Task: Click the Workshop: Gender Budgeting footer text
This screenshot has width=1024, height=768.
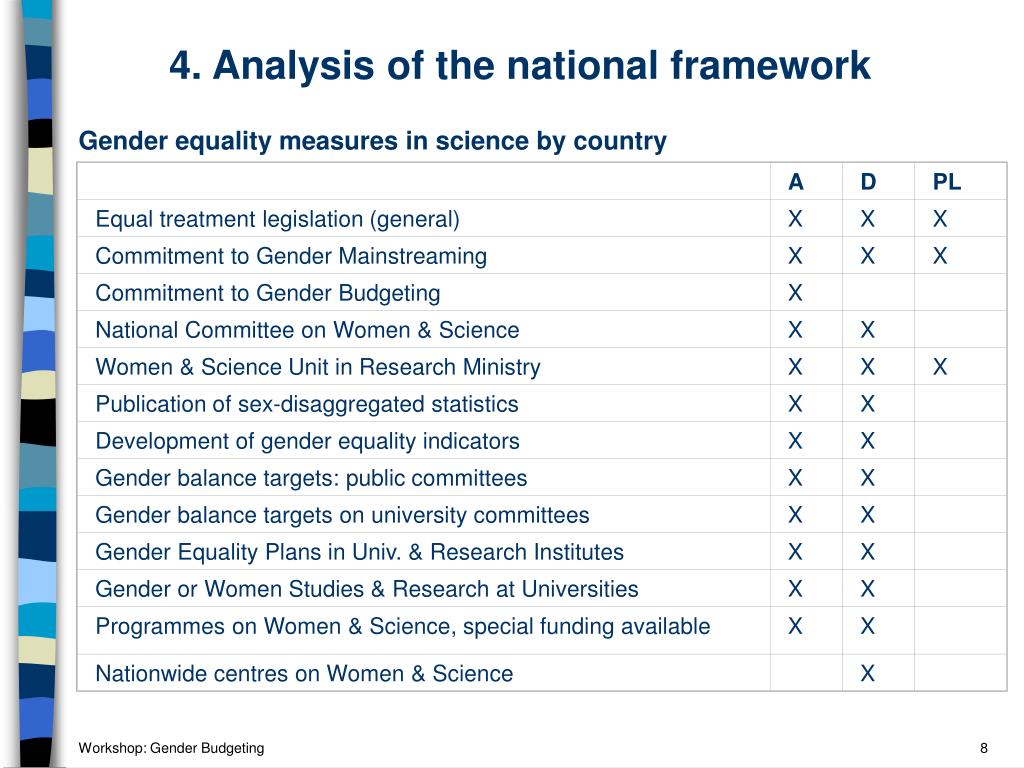Action: tap(171, 748)
